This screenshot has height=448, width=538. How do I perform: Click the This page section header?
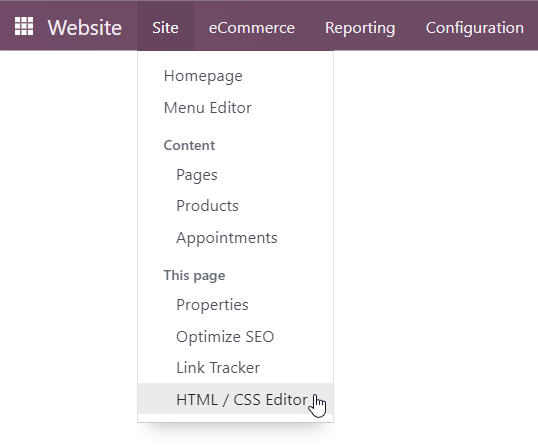tap(194, 275)
